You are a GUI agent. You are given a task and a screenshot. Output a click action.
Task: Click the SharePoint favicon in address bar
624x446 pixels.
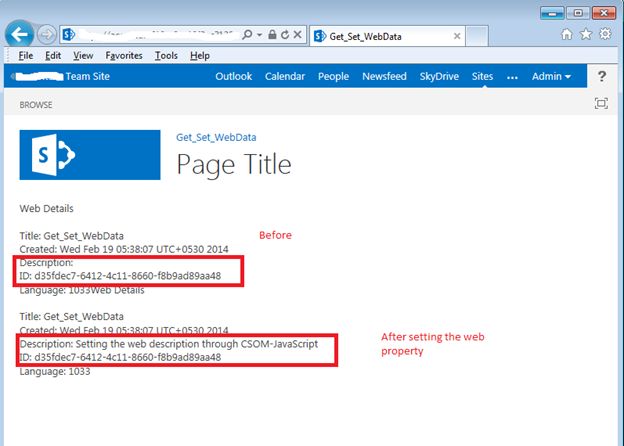click(x=69, y=35)
